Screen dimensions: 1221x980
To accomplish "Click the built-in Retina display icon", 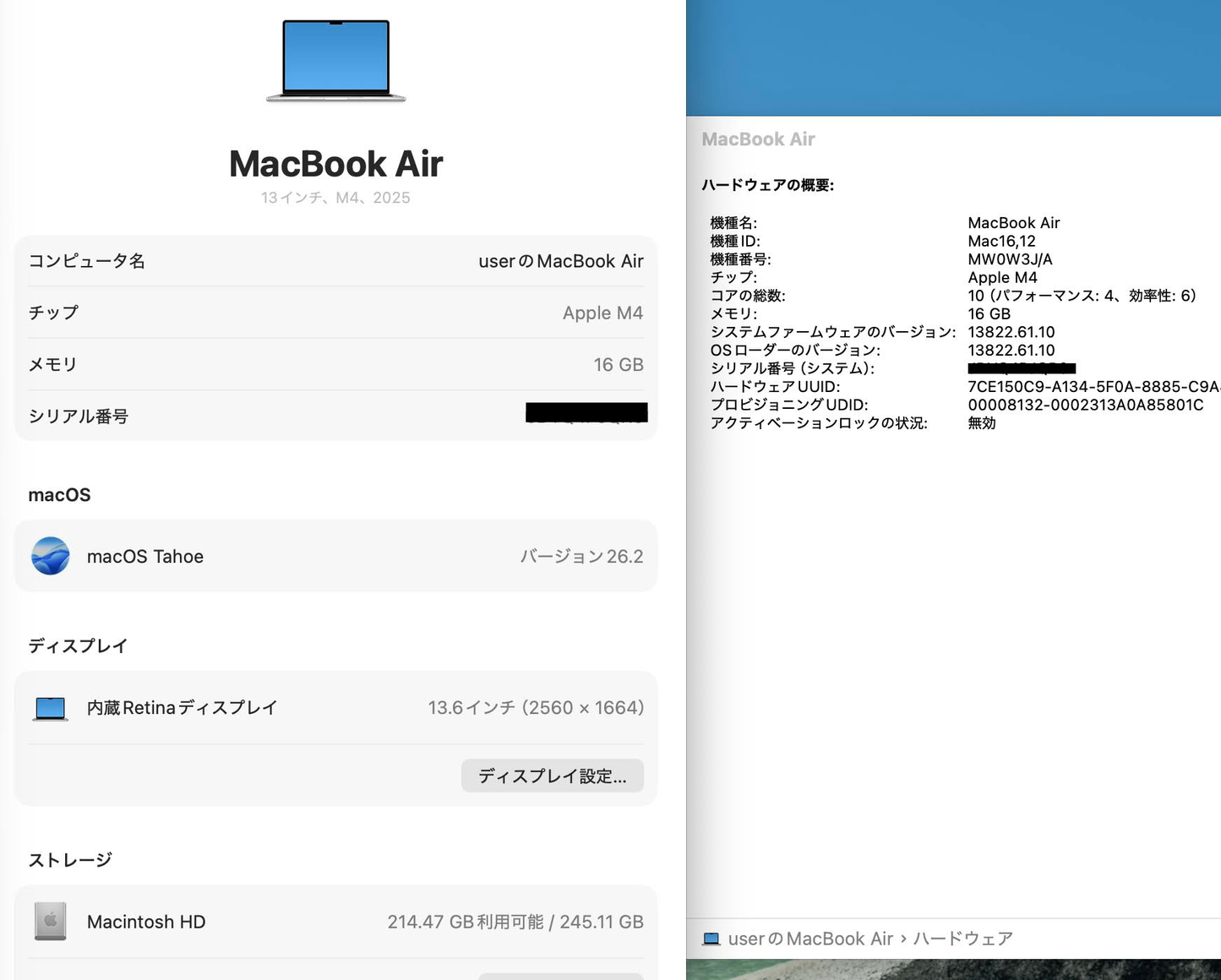I will 51,708.
